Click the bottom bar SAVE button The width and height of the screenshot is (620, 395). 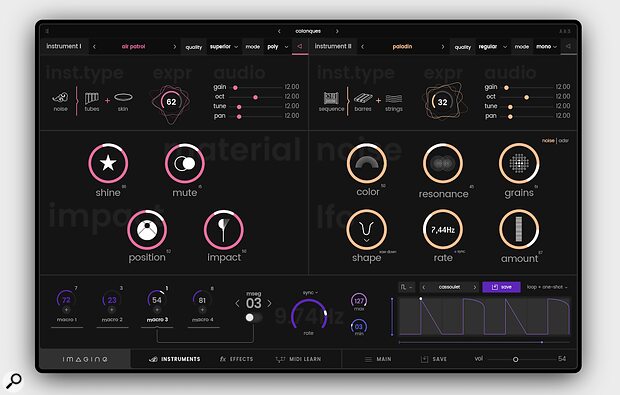[433, 359]
